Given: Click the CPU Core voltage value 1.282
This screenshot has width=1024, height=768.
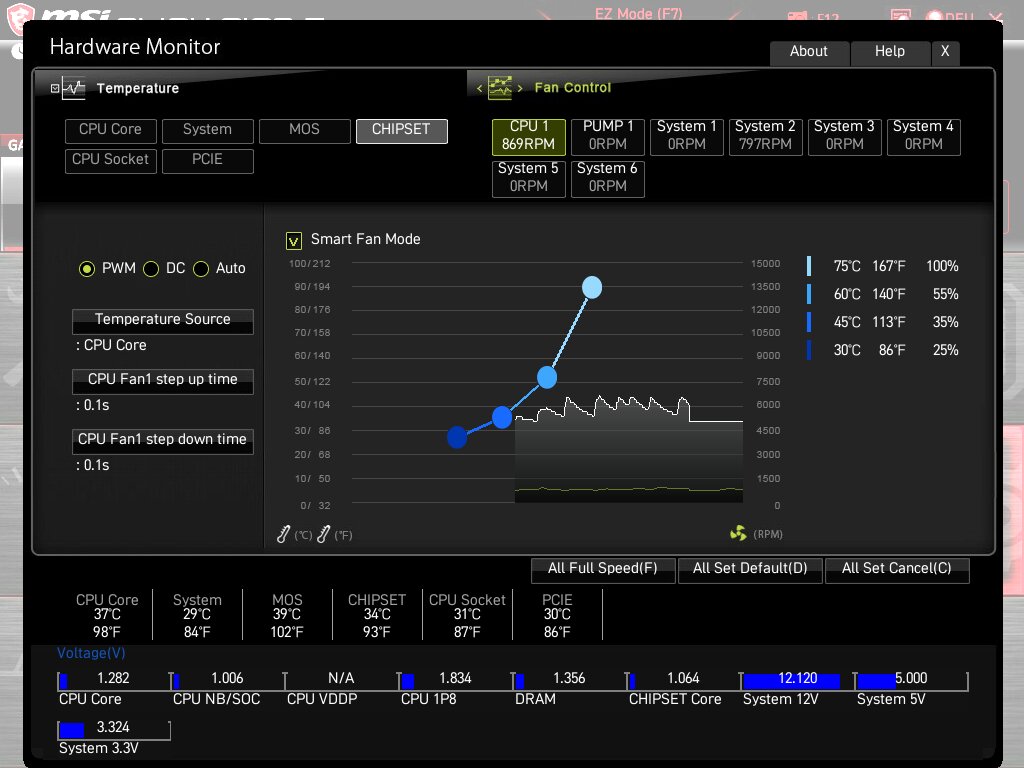Looking at the screenshot, I should 113,679.
